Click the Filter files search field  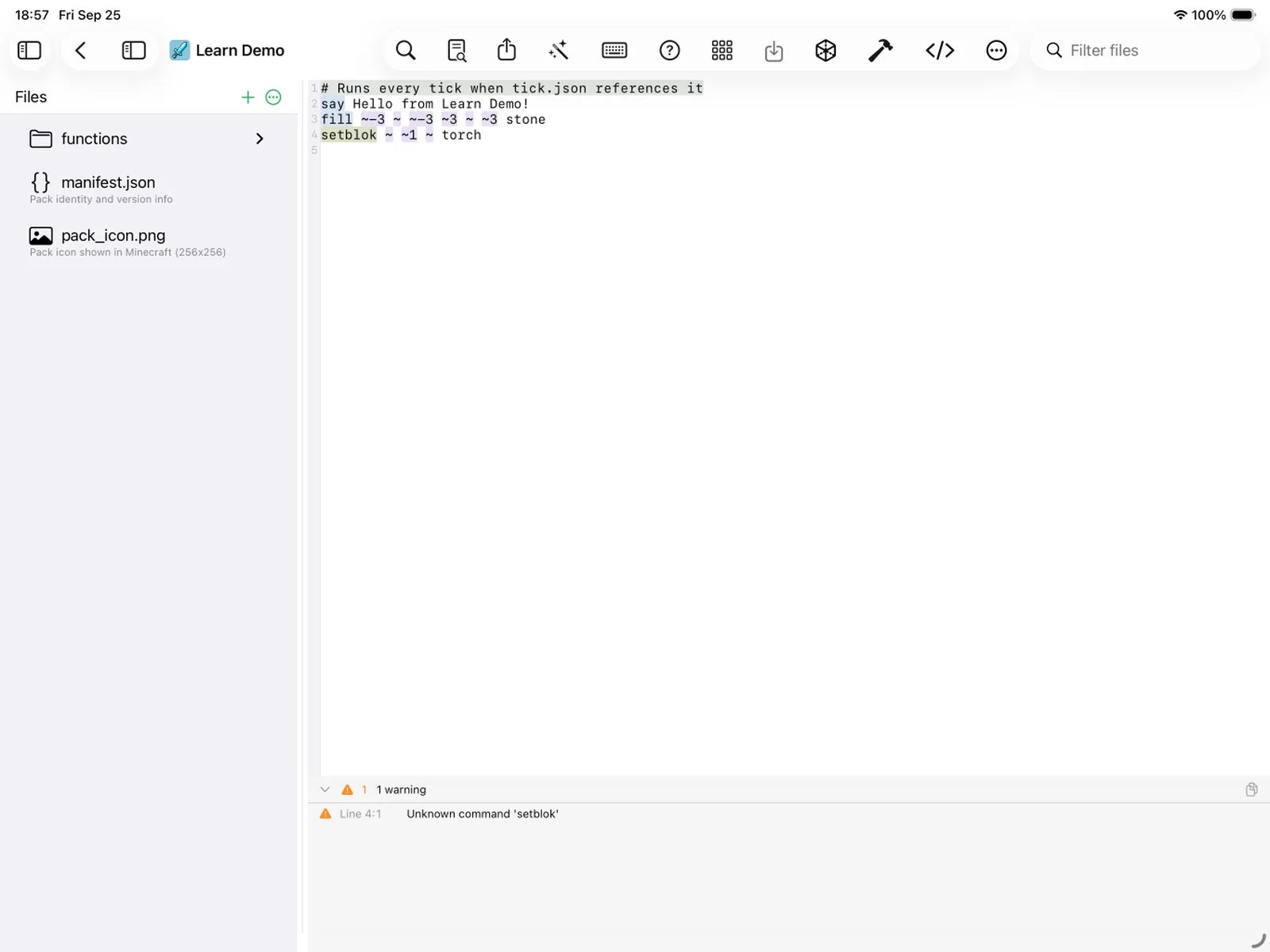click(x=1145, y=51)
